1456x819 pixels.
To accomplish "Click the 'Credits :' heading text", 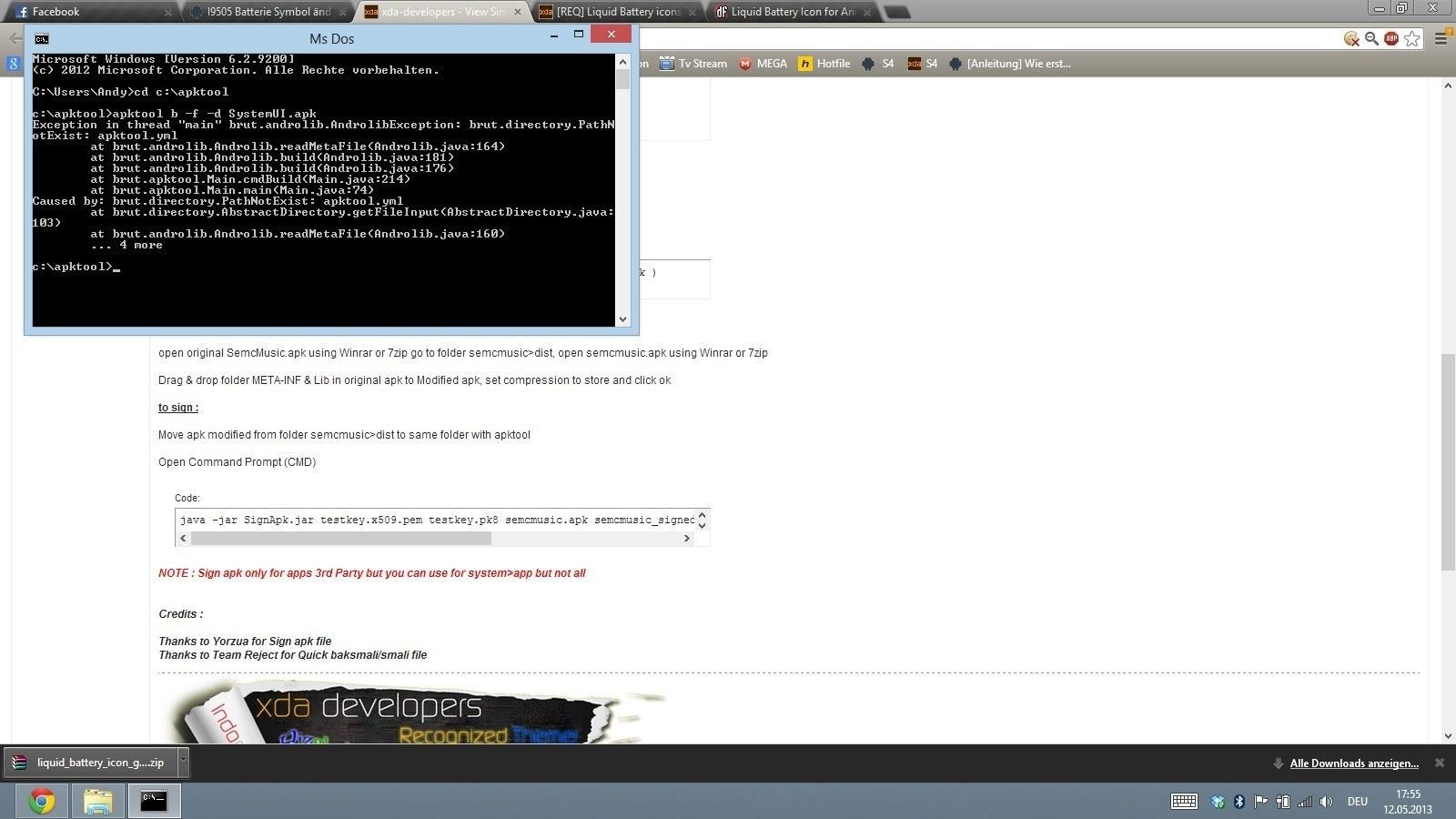I will (x=181, y=614).
